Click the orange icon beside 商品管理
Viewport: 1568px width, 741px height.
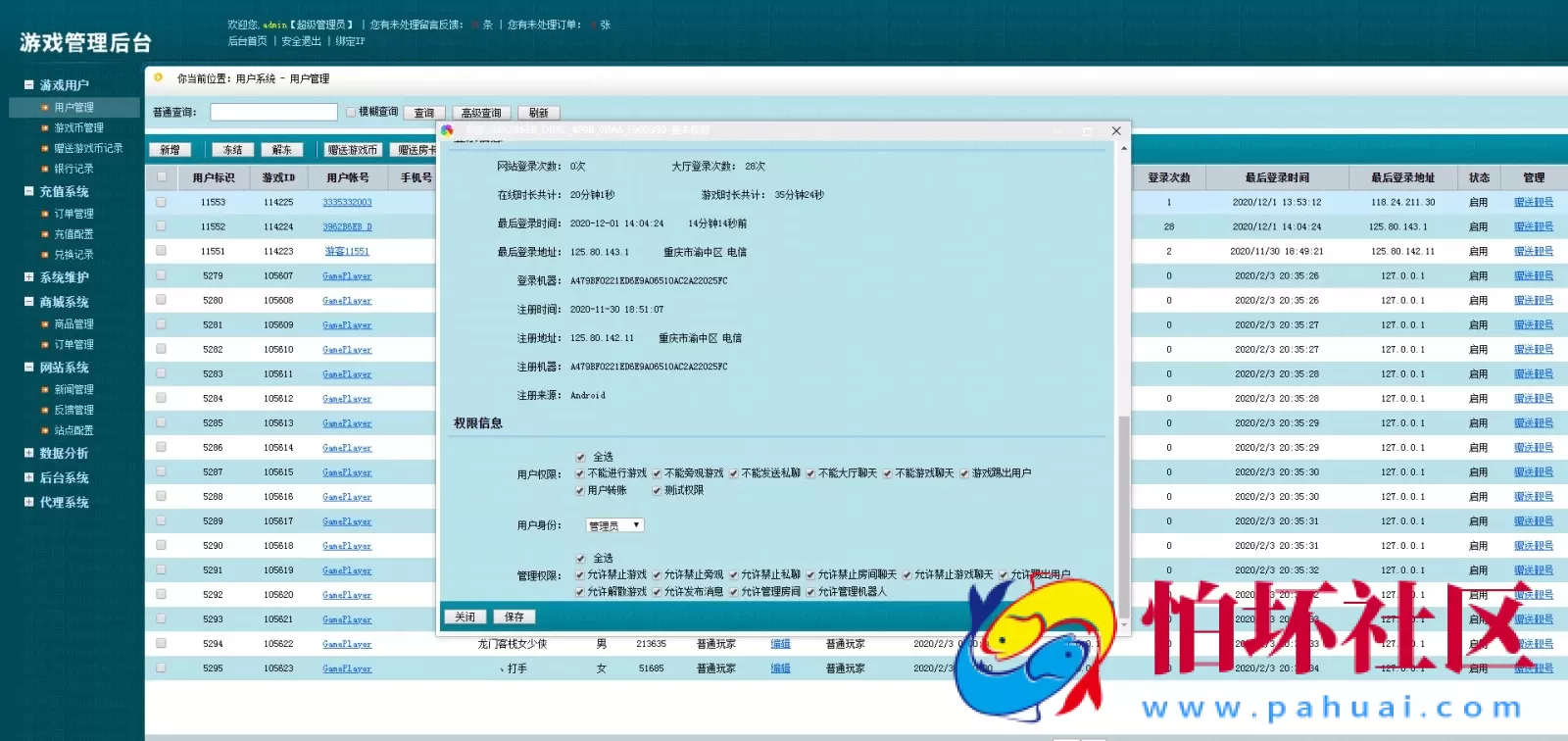pyautogui.click(x=45, y=324)
